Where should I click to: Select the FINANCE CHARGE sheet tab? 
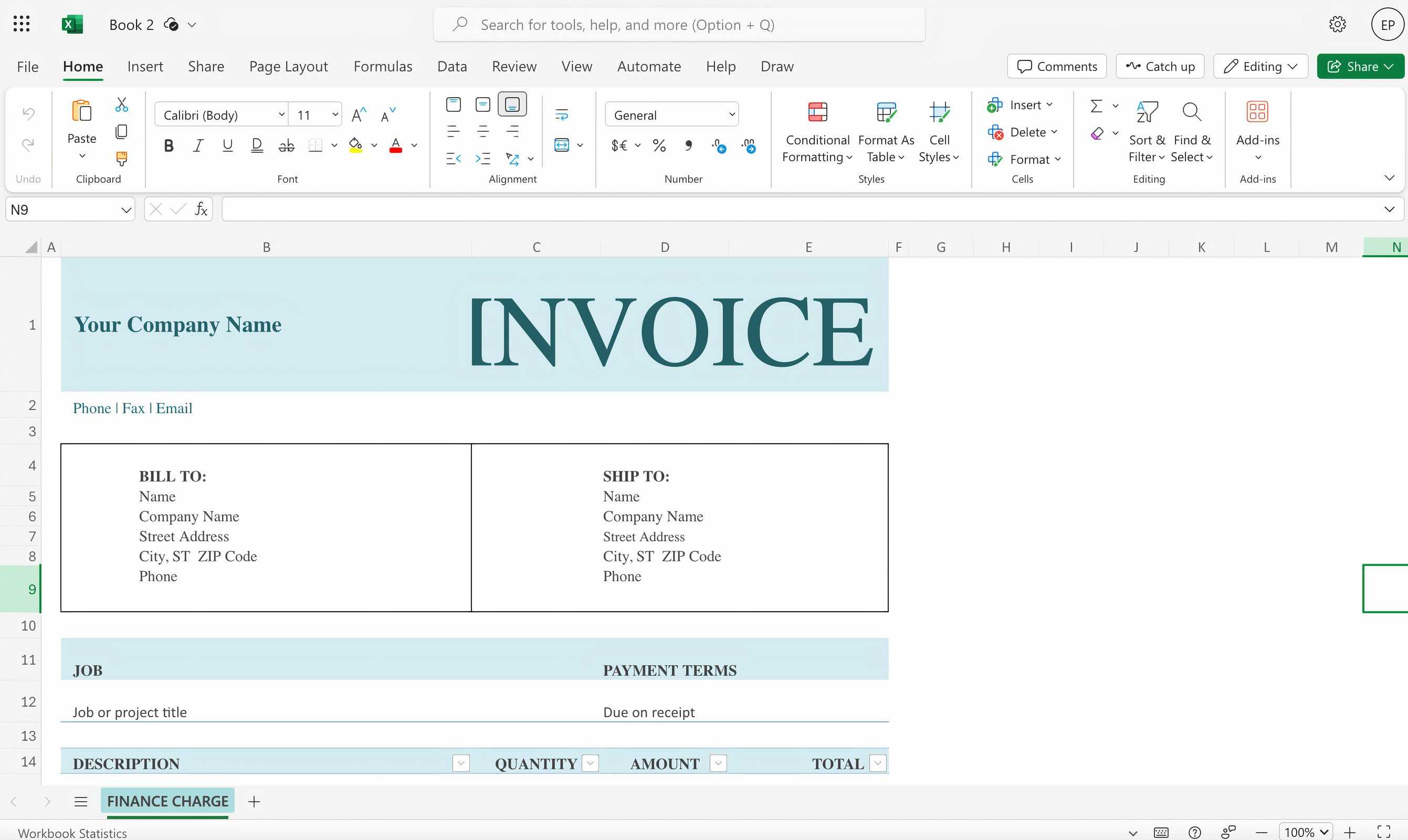(167, 802)
